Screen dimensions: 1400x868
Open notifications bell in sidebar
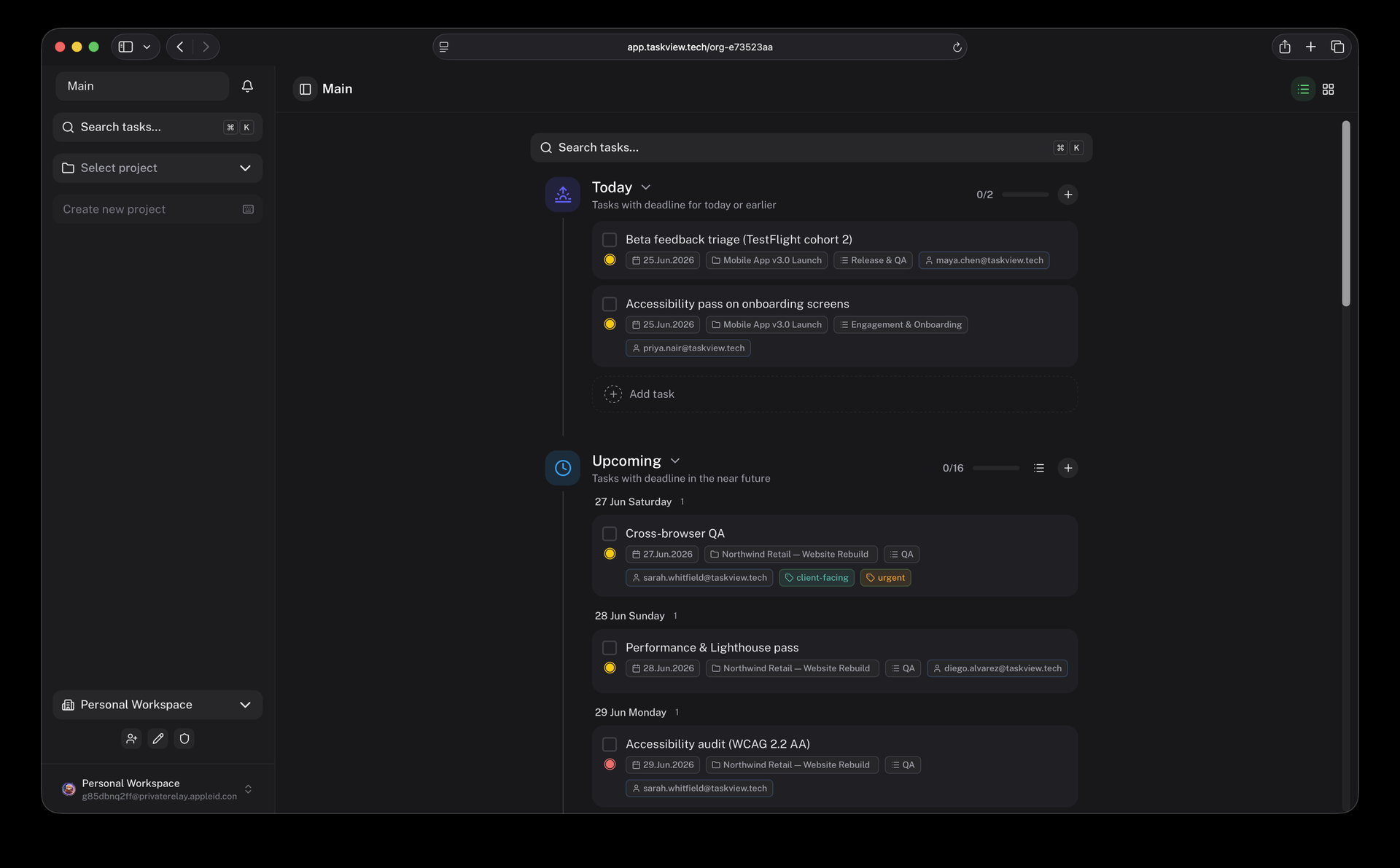click(247, 86)
